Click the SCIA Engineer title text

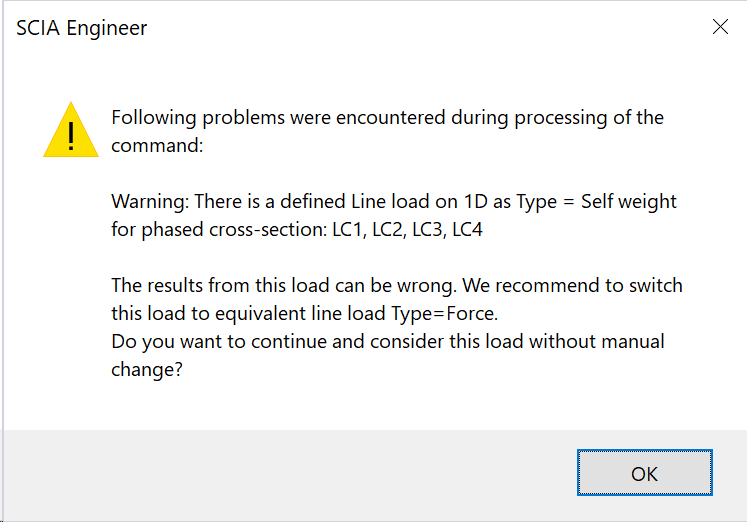(x=82, y=28)
